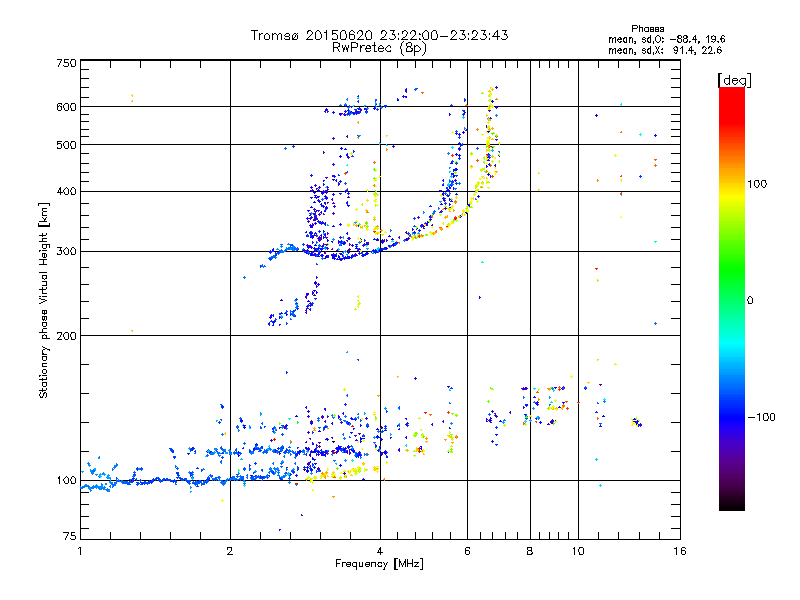
Task: Click the 'Frequency [MHz]' axis title
Action: [379, 564]
